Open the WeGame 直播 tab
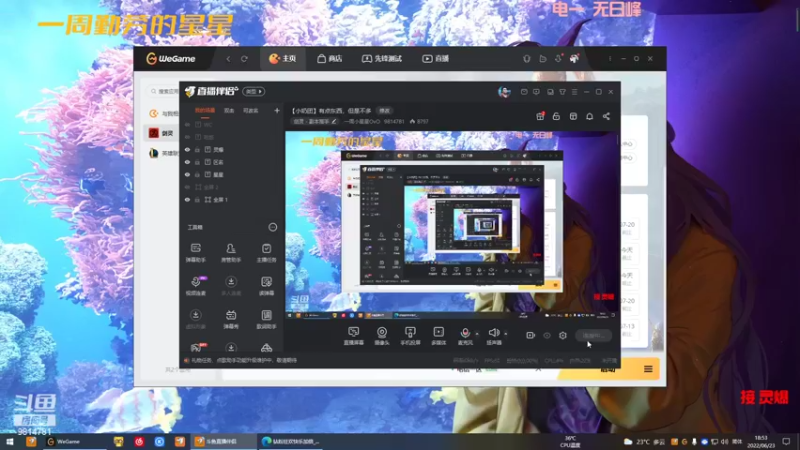 coord(435,59)
